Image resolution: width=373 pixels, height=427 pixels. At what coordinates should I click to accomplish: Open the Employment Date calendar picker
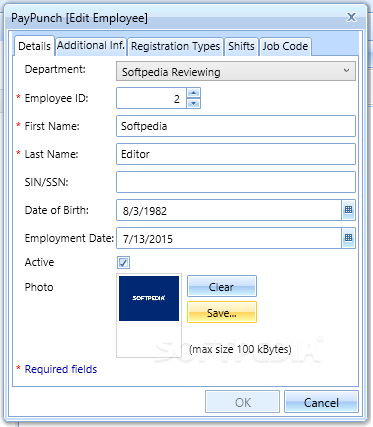[348, 238]
